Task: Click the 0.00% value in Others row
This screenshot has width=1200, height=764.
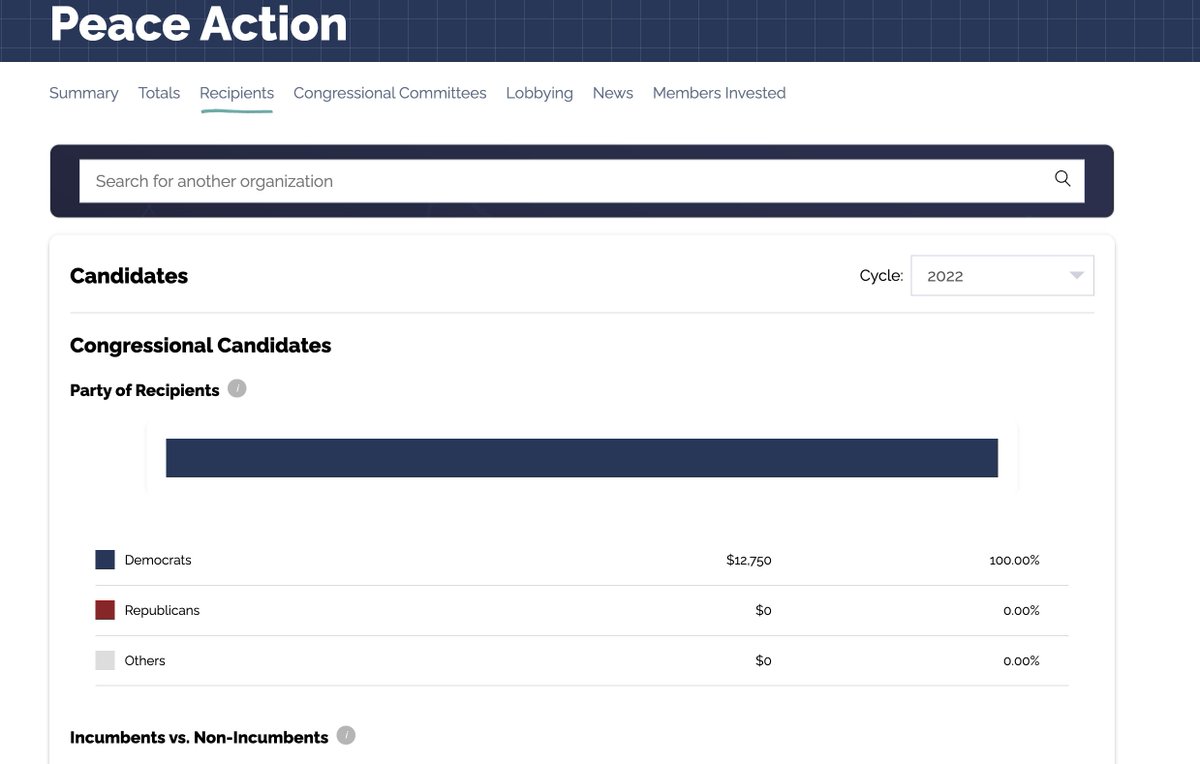Action: click(x=1021, y=660)
